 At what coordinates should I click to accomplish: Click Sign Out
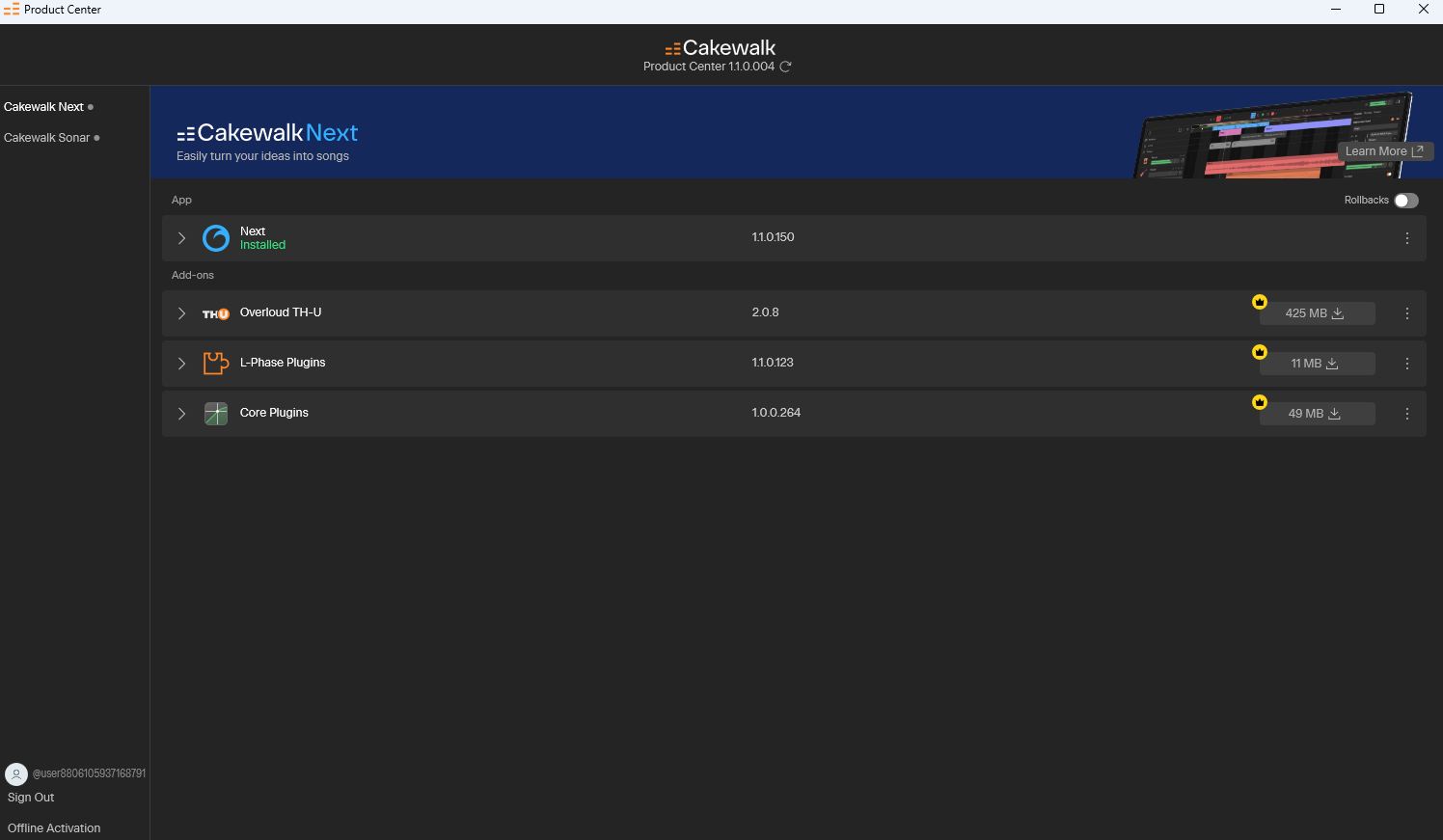coord(31,798)
